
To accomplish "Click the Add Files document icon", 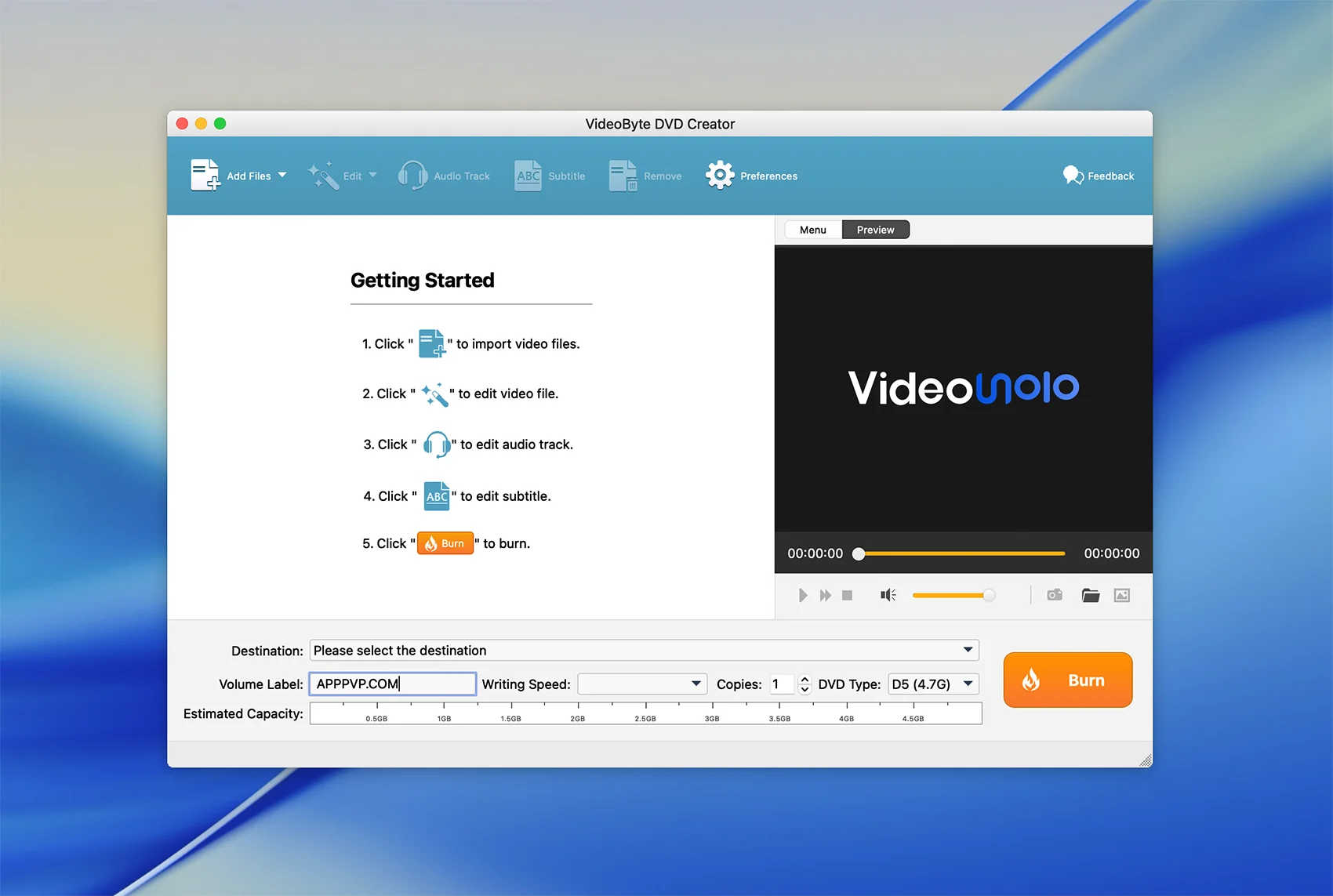I will [x=205, y=176].
